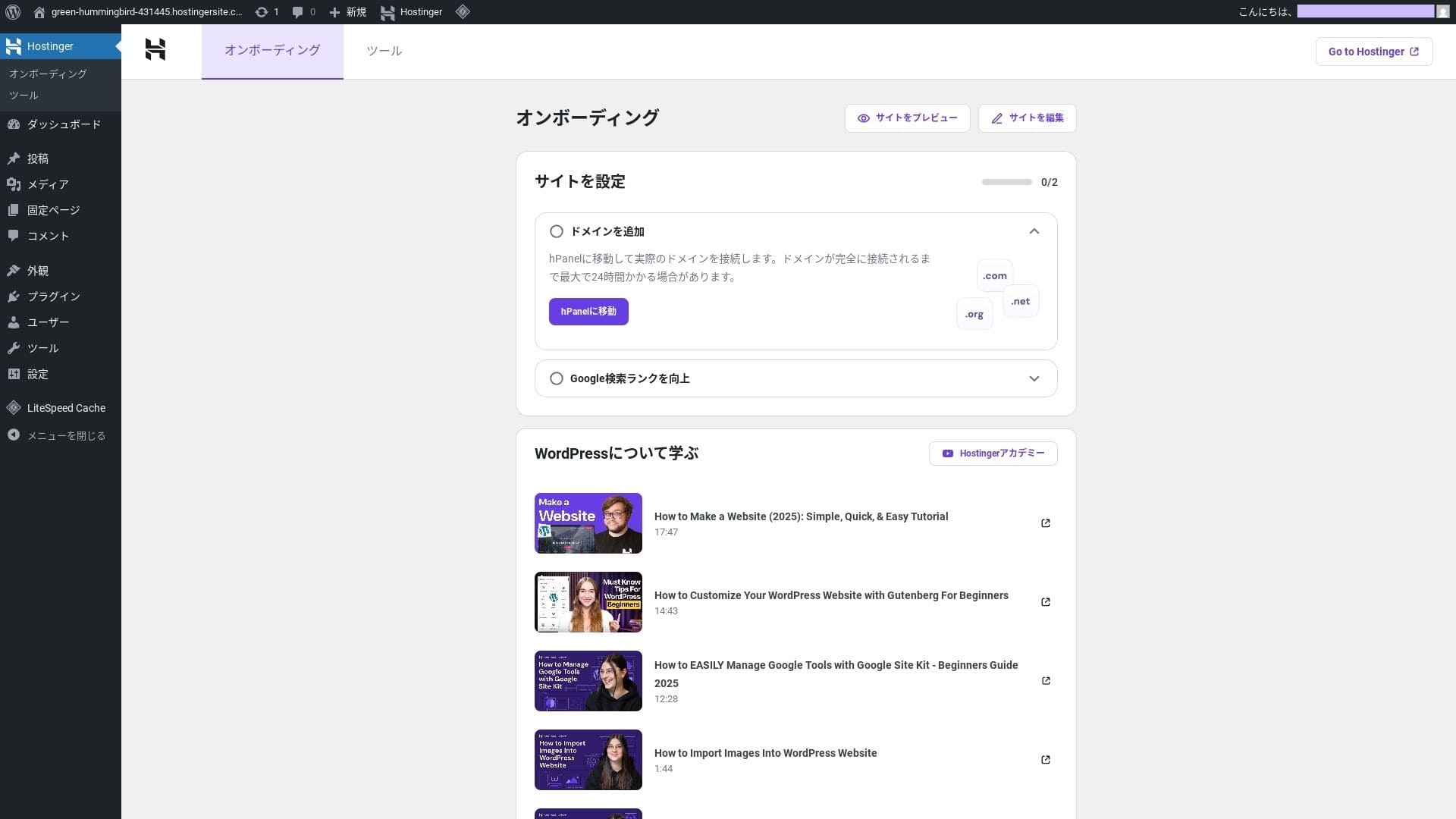The image size is (1456, 819).
Task: Open ダッシュボード menu in sidebar
Action: coord(61,124)
